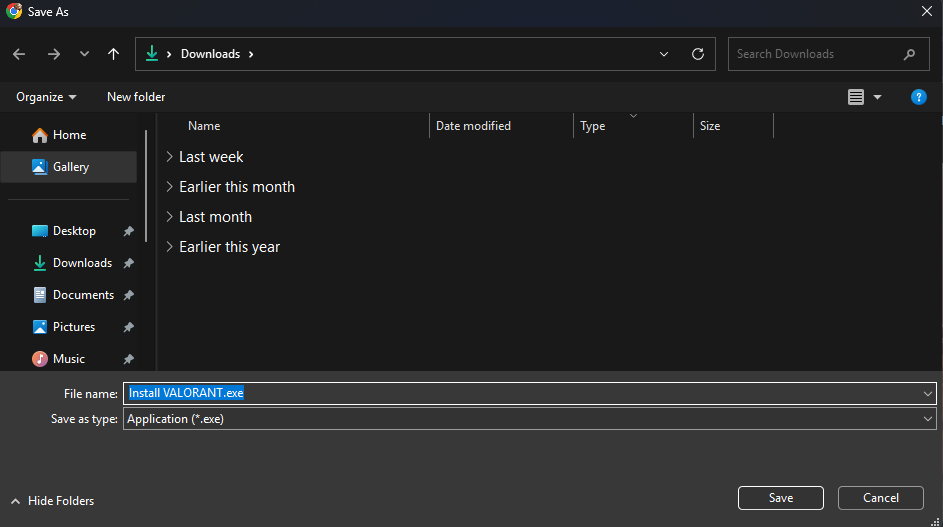
Task: Go up one folder level
Action: [x=113, y=54]
